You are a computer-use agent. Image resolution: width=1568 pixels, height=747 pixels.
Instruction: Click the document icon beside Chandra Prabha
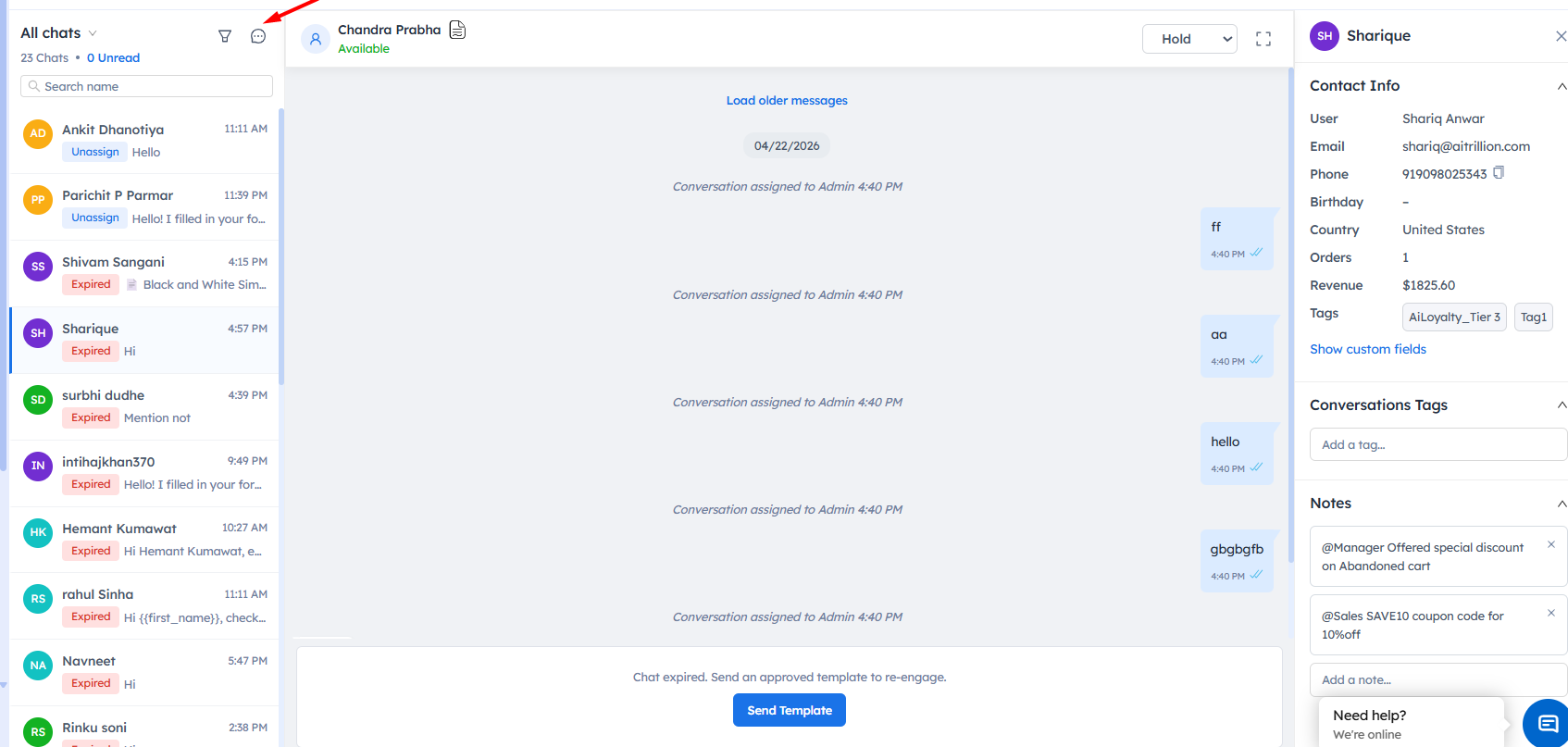point(457,31)
